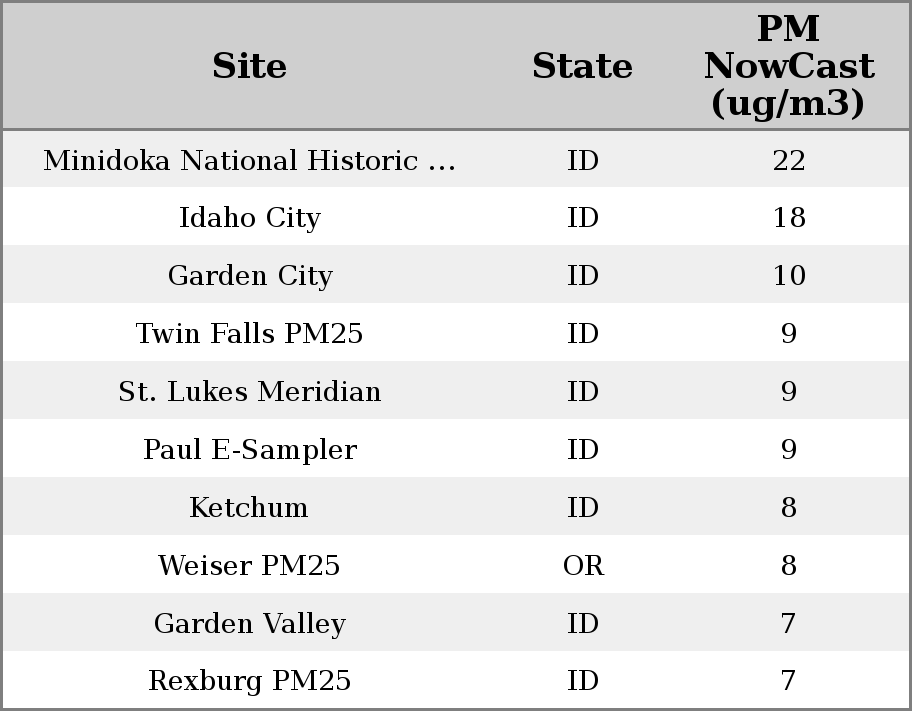Select the ID state cell for Idaho City
Viewport: 912px width, 711px height.
(583, 218)
